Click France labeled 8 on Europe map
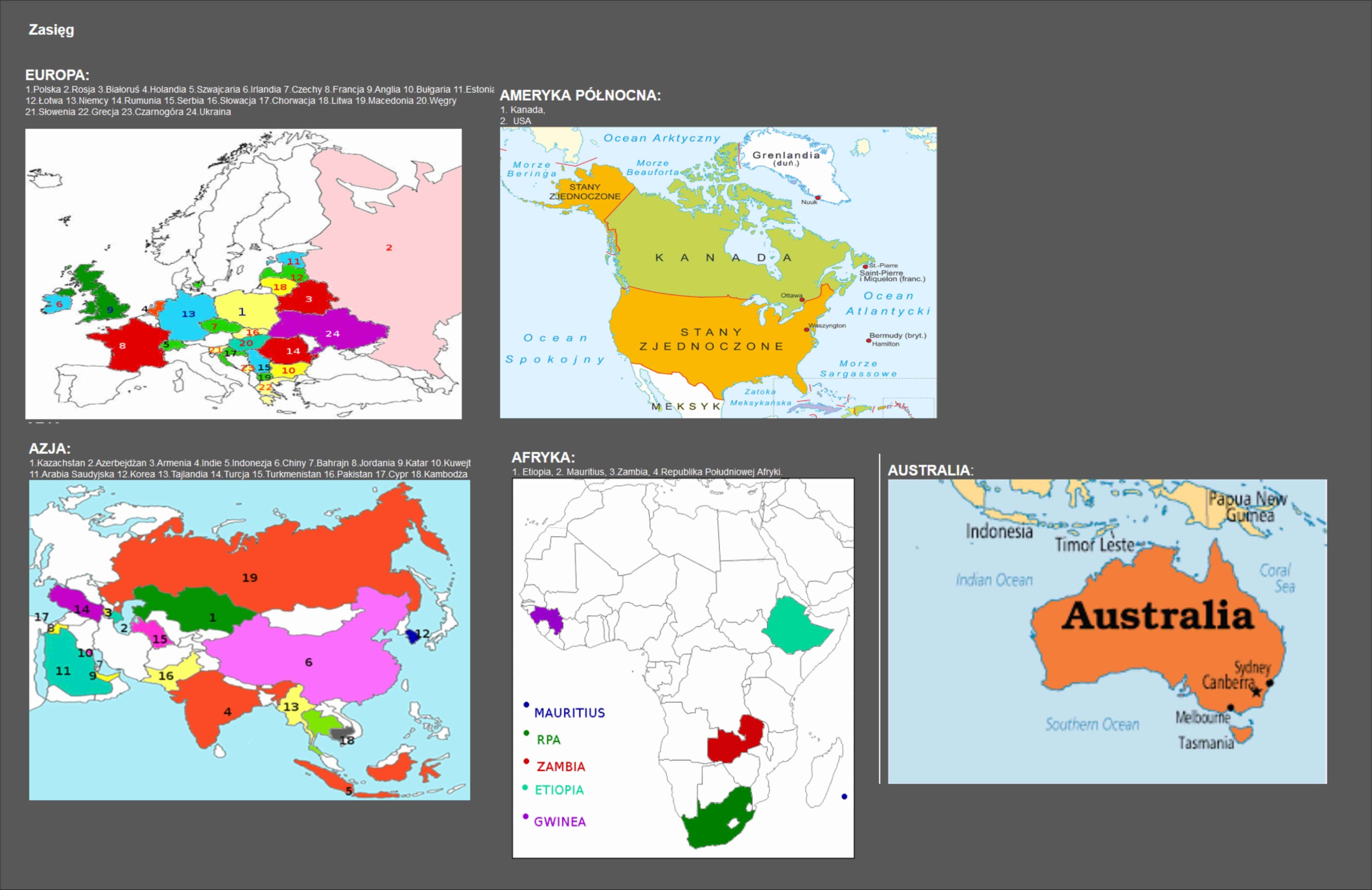The image size is (1372, 890). (x=123, y=346)
